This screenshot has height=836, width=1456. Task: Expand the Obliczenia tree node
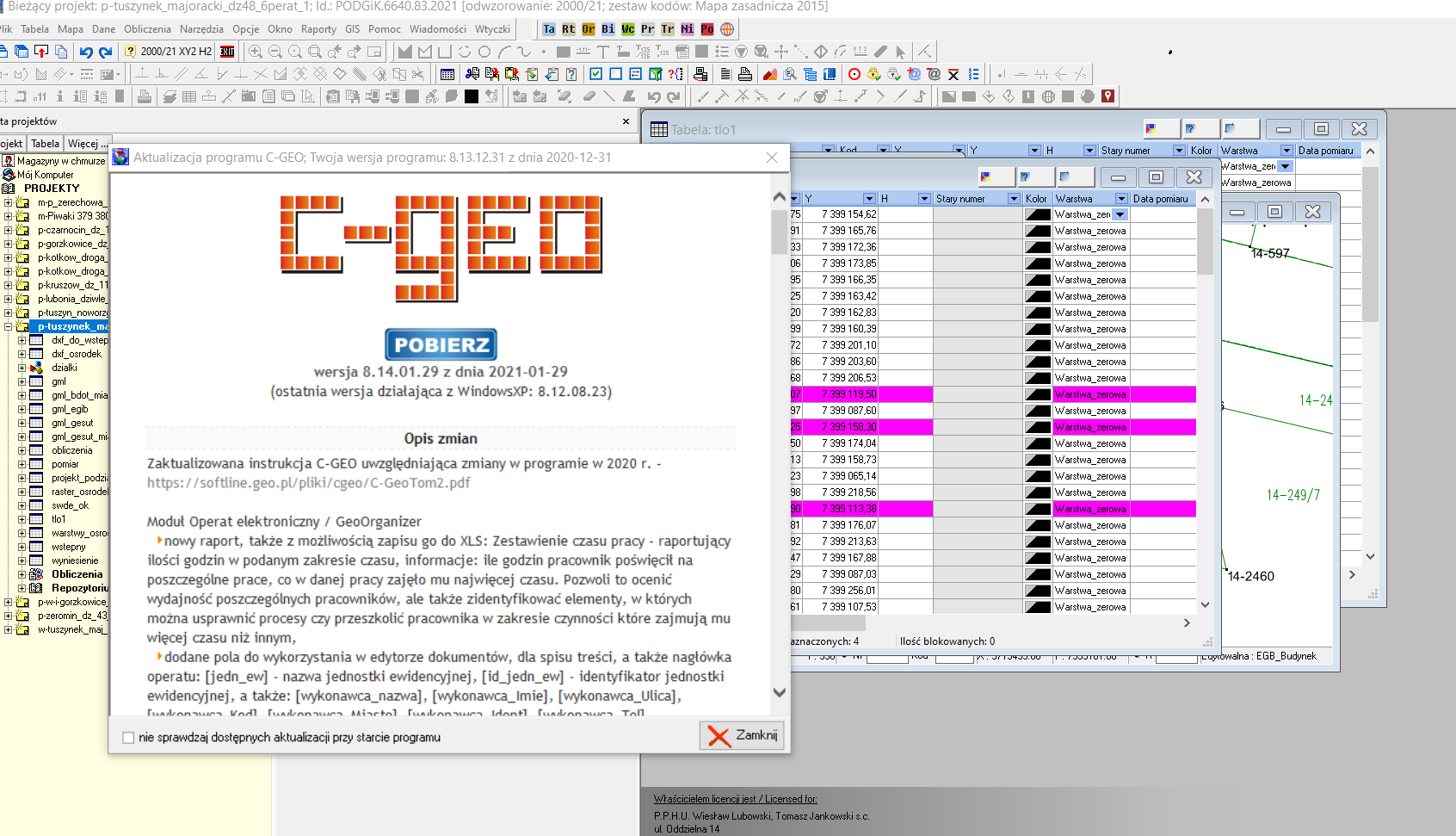tap(22, 574)
